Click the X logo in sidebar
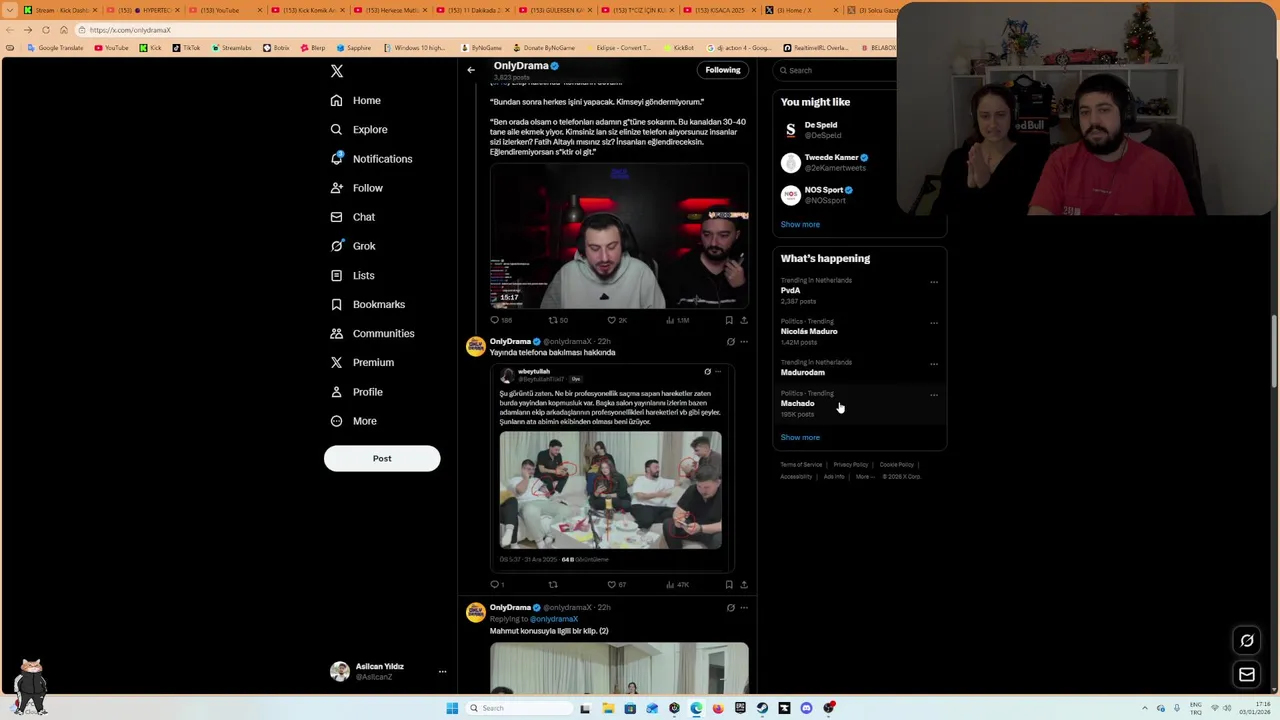The height and width of the screenshot is (720, 1280). click(x=337, y=71)
